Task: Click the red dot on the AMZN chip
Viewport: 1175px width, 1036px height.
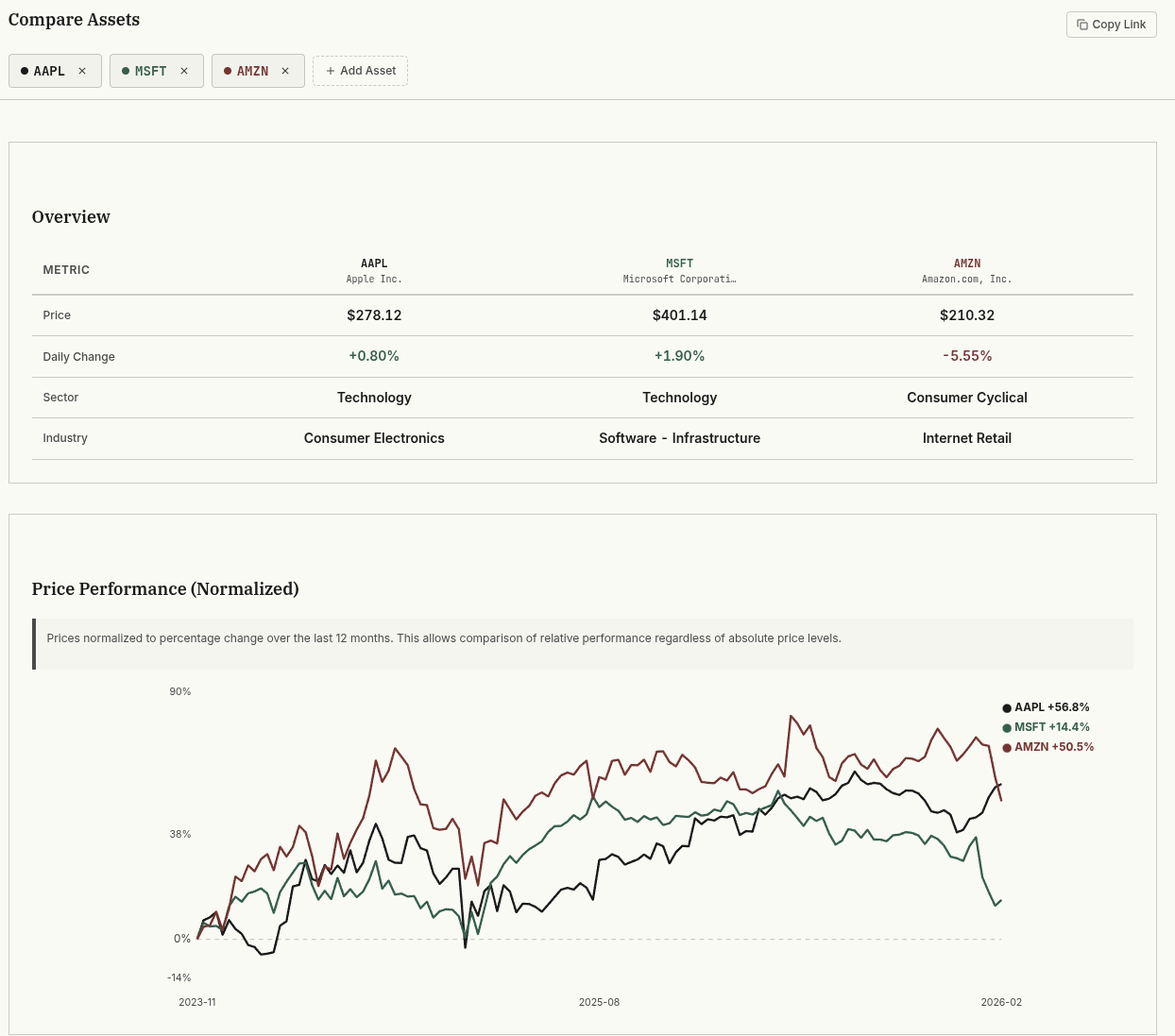Action: tap(228, 70)
